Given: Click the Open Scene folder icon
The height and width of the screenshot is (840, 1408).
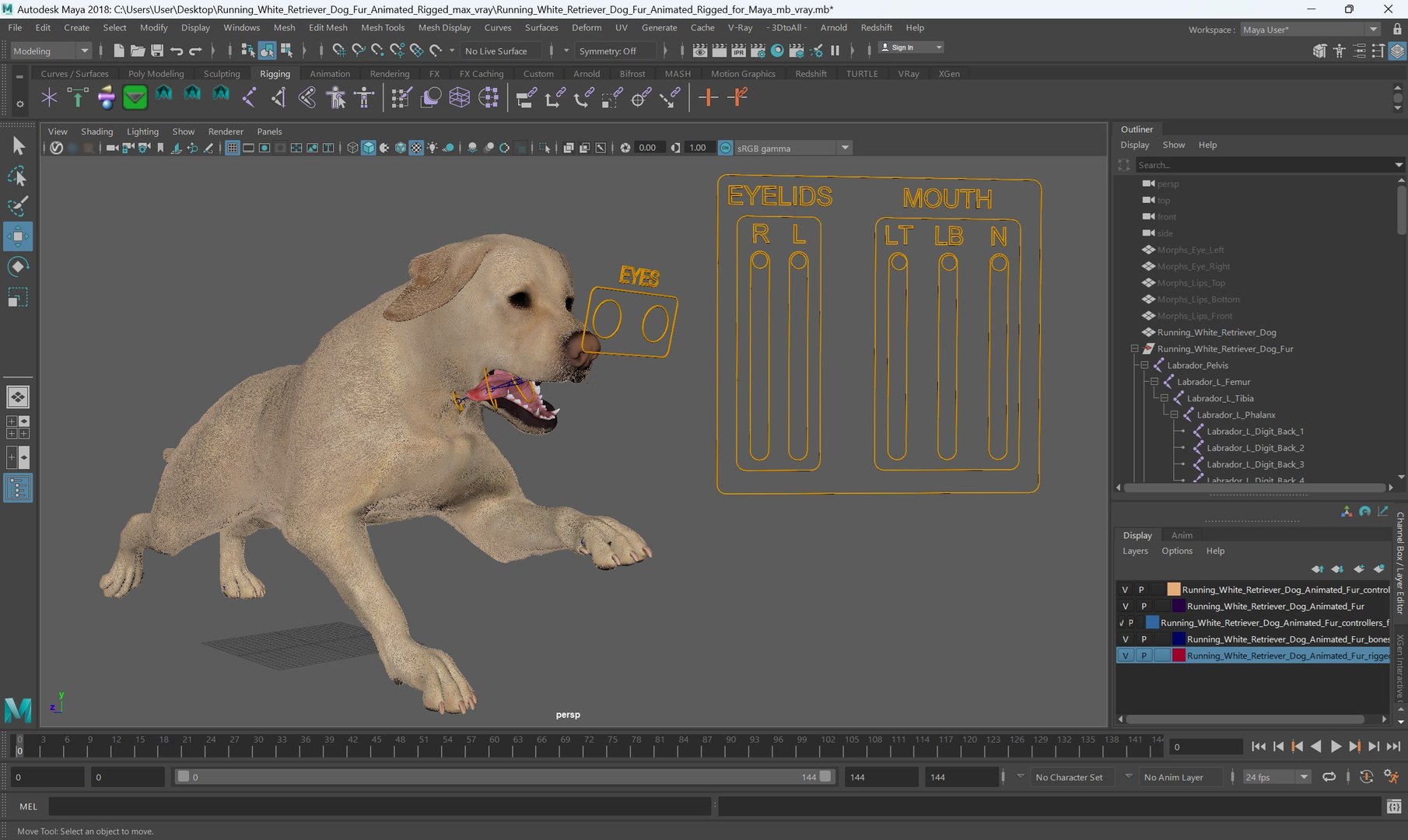Looking at the screenshot, I should pos(138,51).
